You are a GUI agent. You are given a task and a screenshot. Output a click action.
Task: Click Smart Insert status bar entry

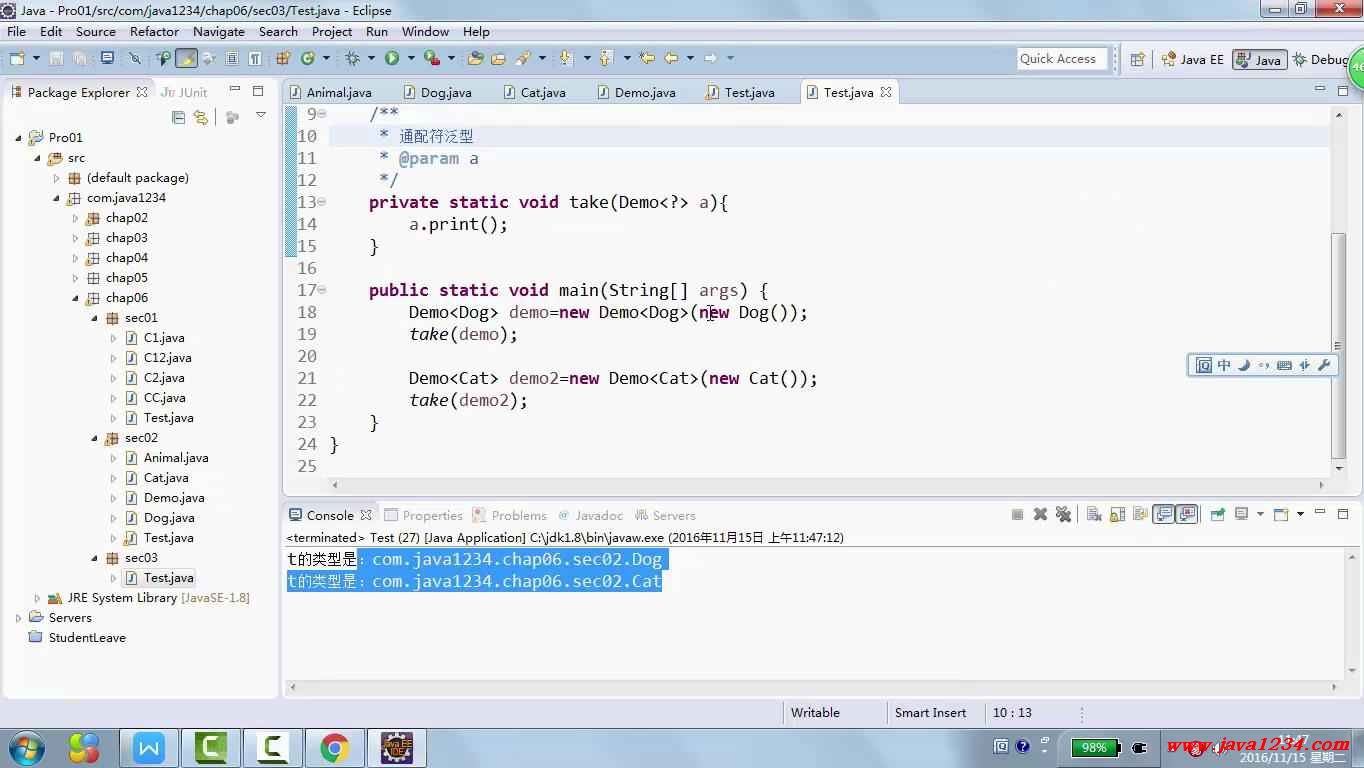point(930,713)
